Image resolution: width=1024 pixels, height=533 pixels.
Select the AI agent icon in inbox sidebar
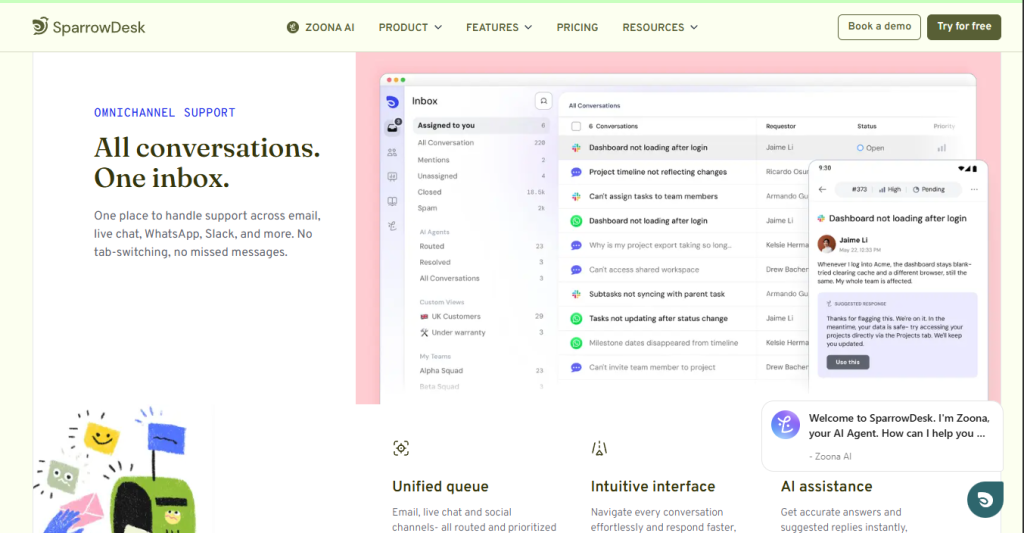(392, 226)
